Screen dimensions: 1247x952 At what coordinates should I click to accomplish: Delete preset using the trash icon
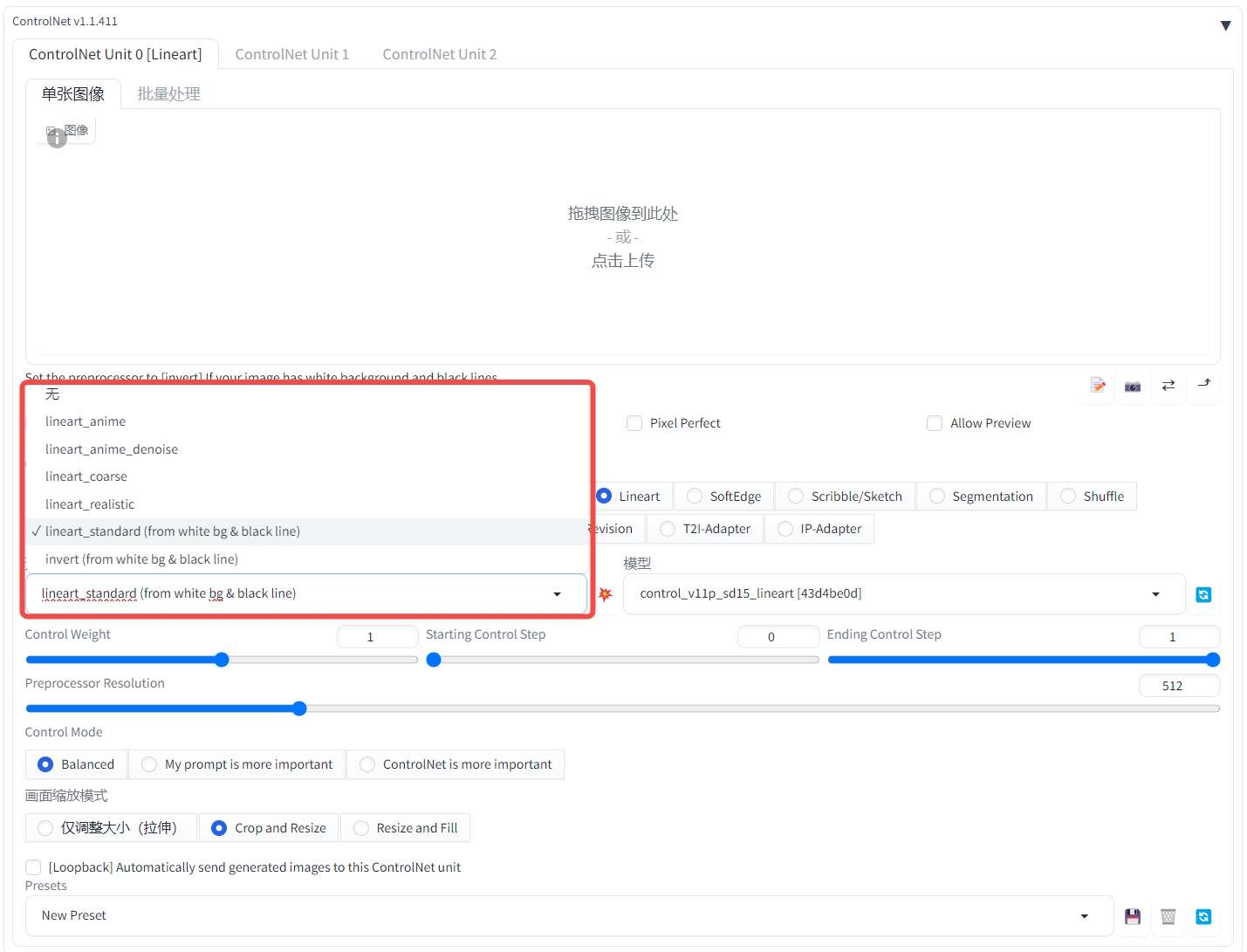point(1168,916)
